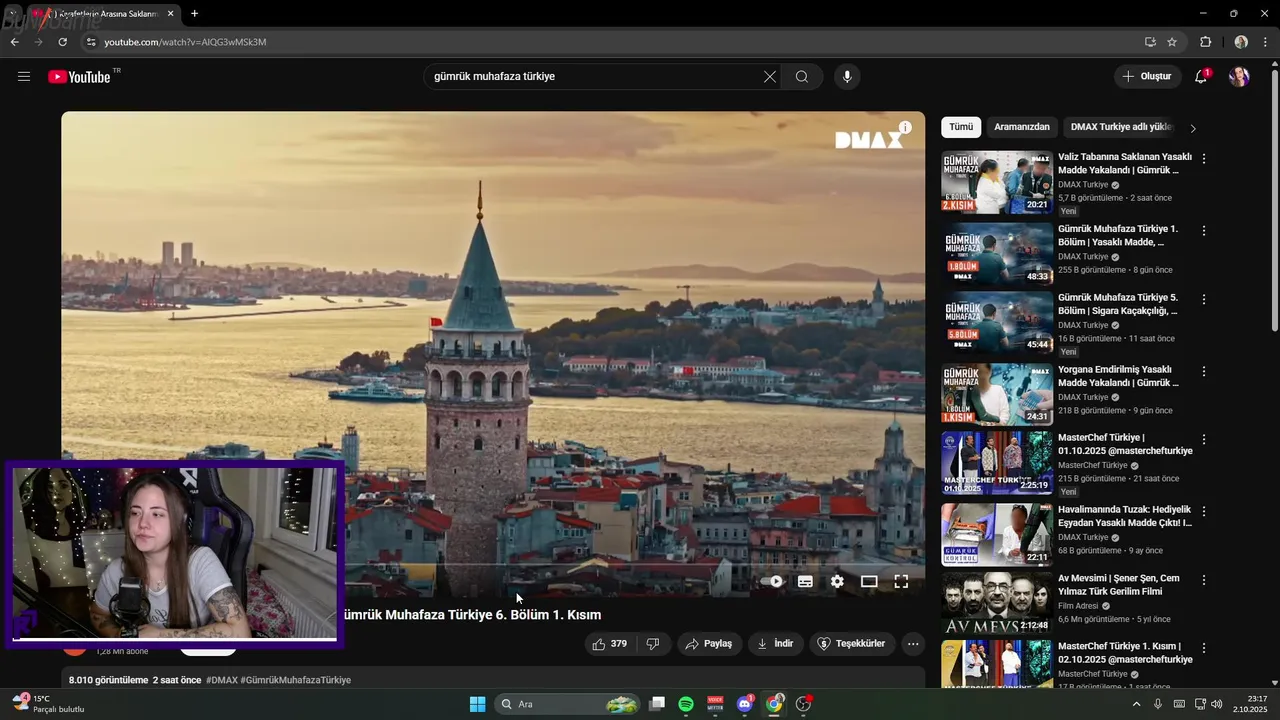Viewport: 1280px width, 720px height.
Task: Reload the YouTube page
Action: [62, 42]
